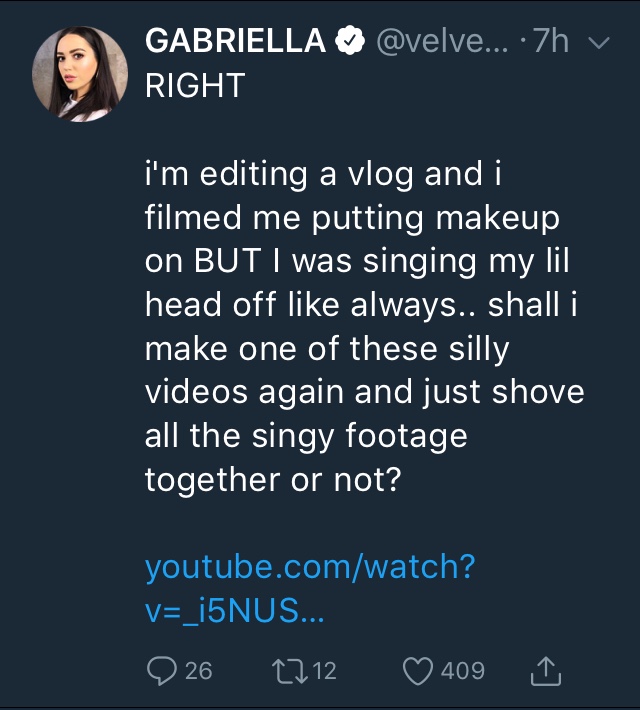Open the youtube.com/watch link
Viewport: 640px width, 710px height.
point(309,568)
